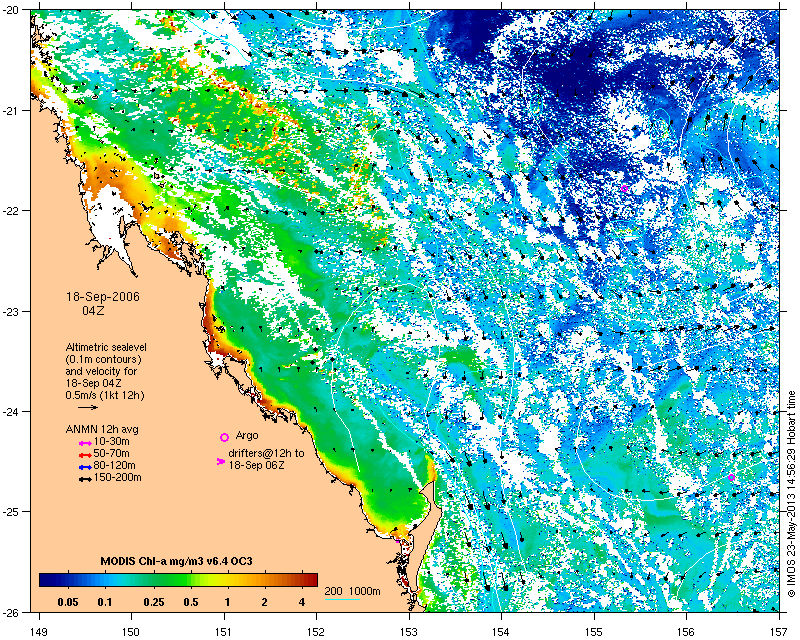800x640 pixels.
Task: Click the '-23' latitude axis label
Action: [x=12, y=311]
